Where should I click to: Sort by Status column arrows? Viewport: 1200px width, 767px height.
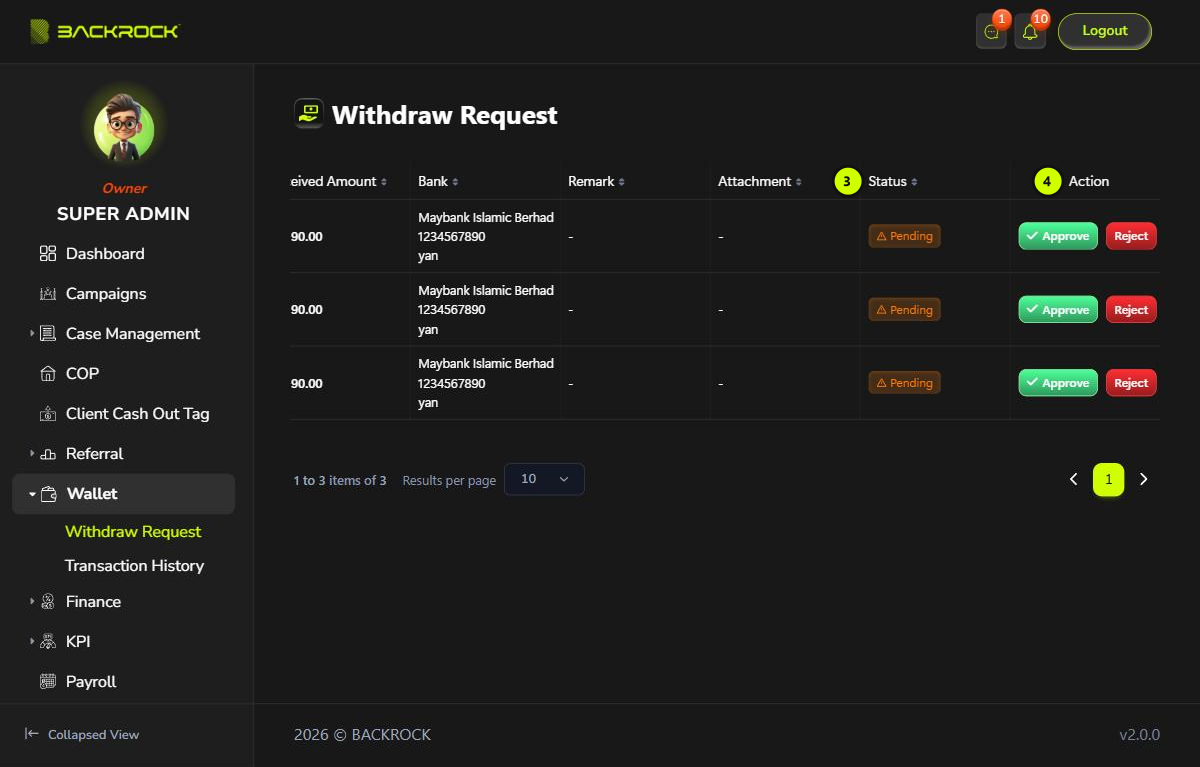click(x=914, y=182)
